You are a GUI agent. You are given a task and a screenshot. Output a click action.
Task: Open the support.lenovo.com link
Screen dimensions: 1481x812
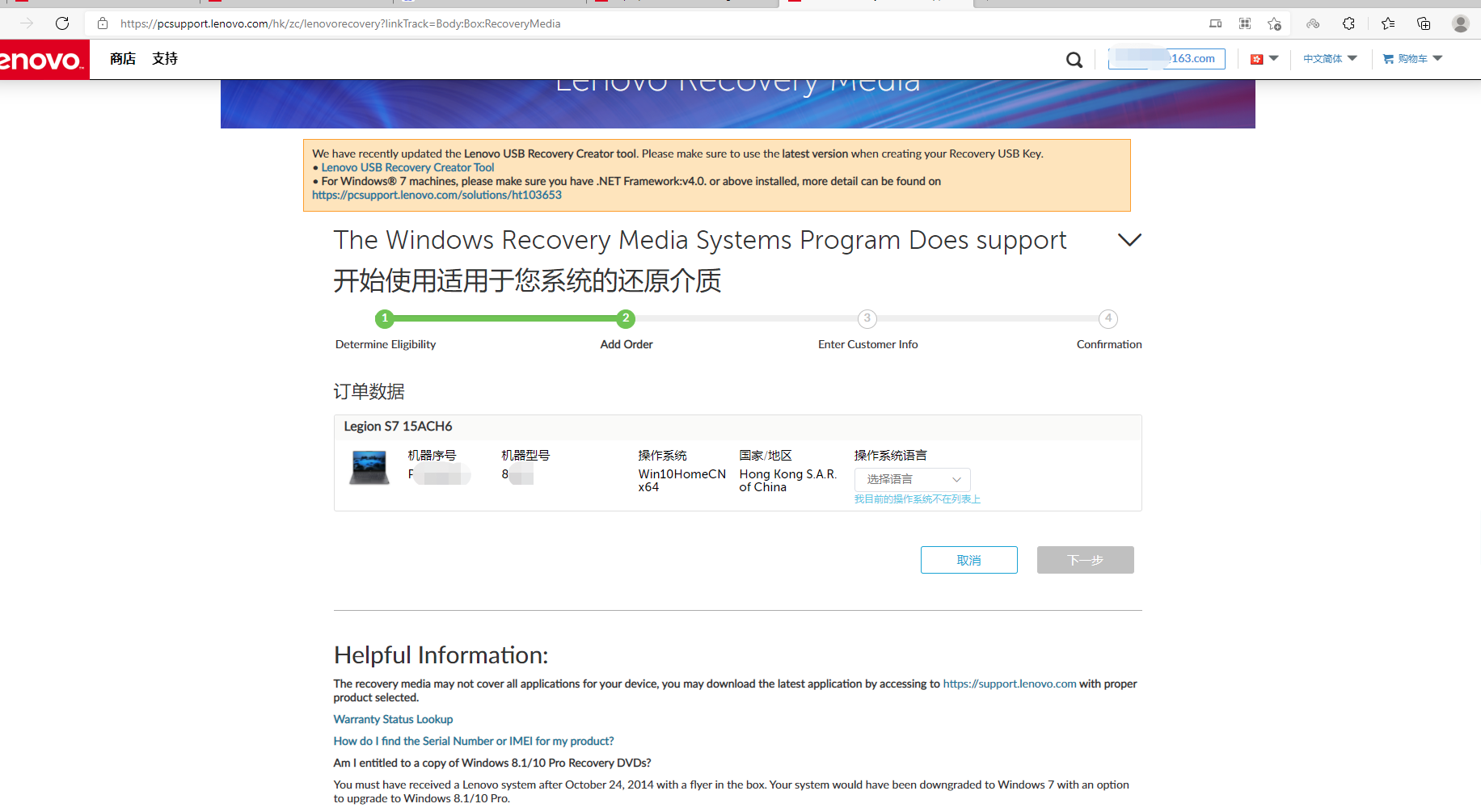pyautogui.click(x=1009, y=684)
